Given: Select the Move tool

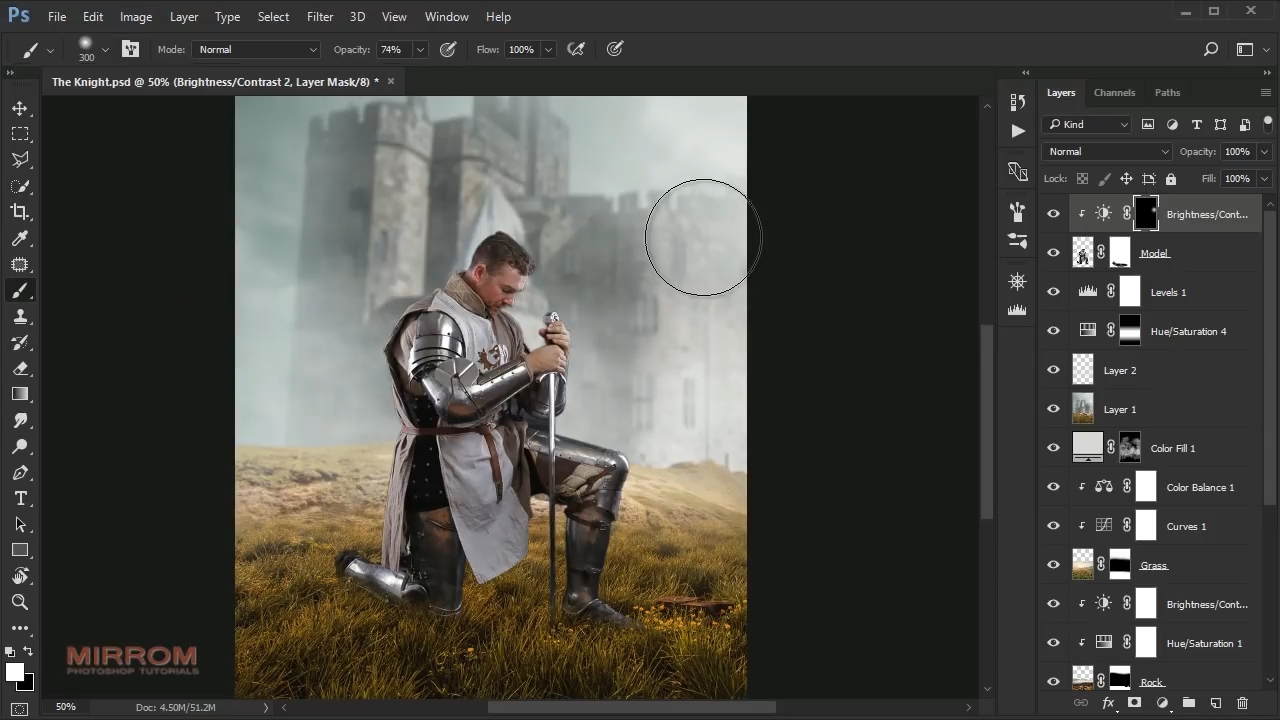Looking at the screenshot, I should [x=20, y=108].
